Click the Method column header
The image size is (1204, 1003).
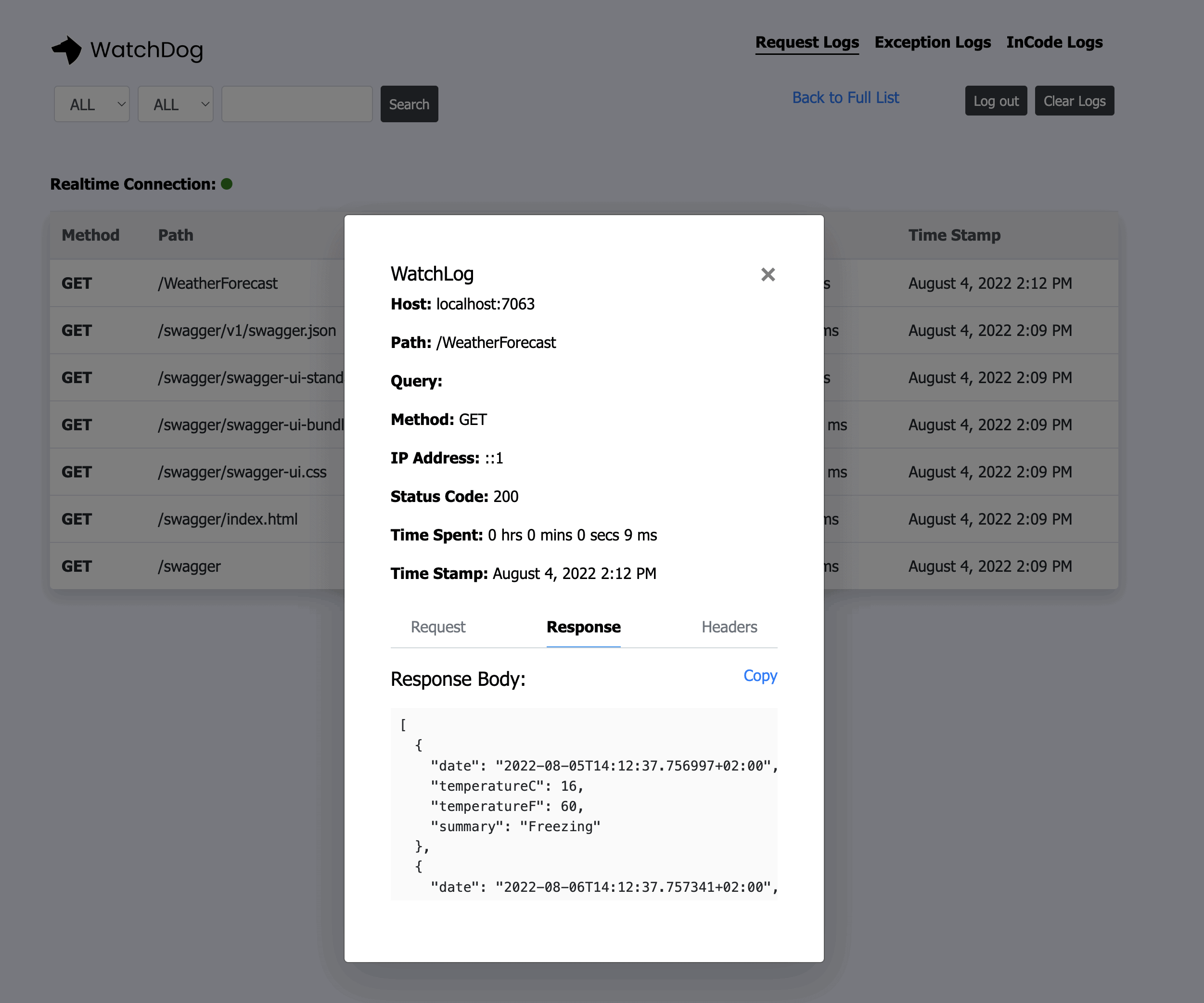[90, 235]
